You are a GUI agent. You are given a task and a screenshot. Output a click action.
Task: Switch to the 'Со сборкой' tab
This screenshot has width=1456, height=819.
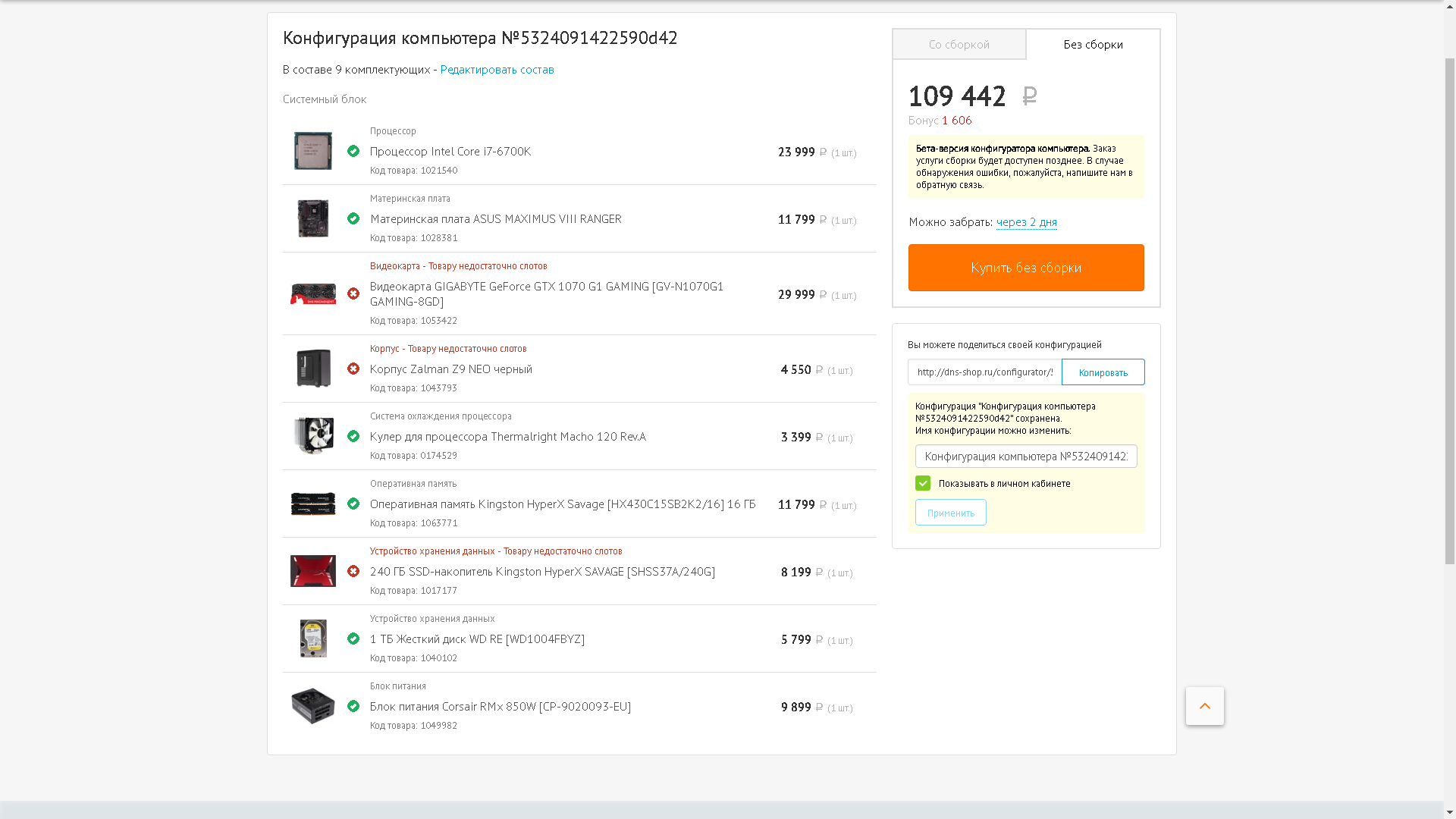[x=959, y=45]
